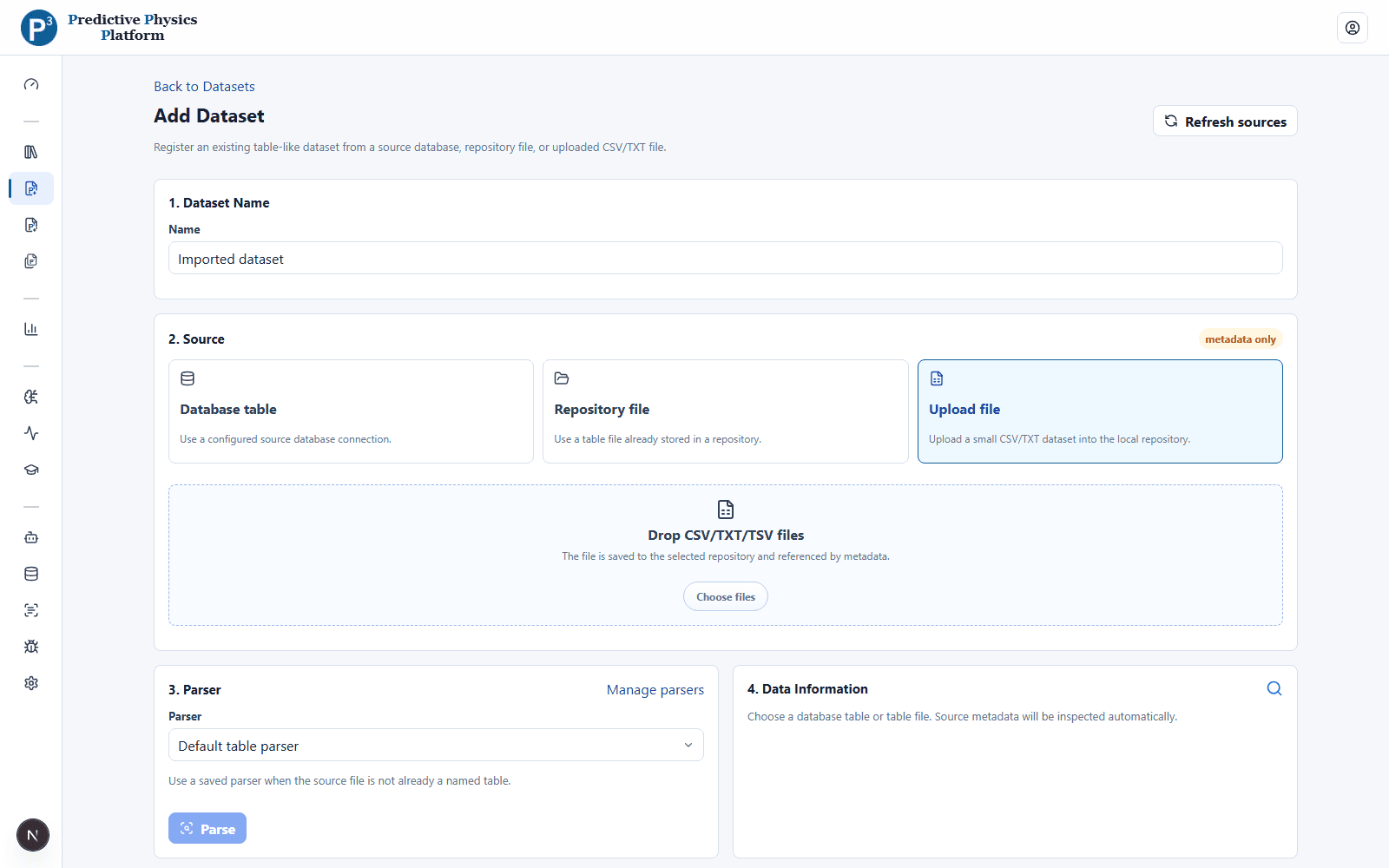Select the Upload file source option
This screenshot has width=1389, height=868.
point(1100,411)
